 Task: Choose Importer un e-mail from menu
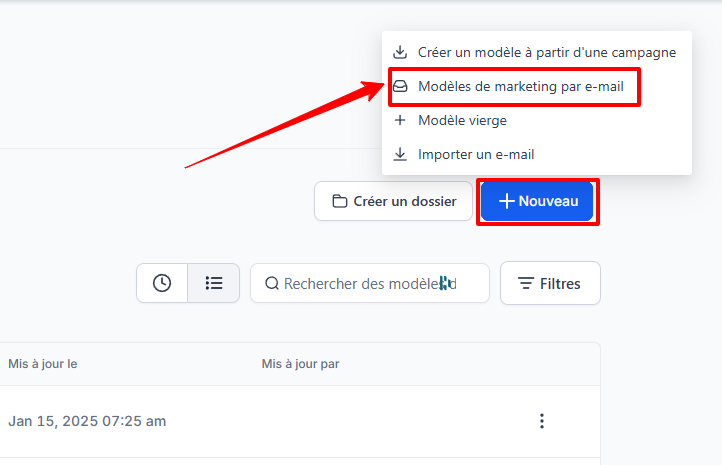[x=476, y=154]
